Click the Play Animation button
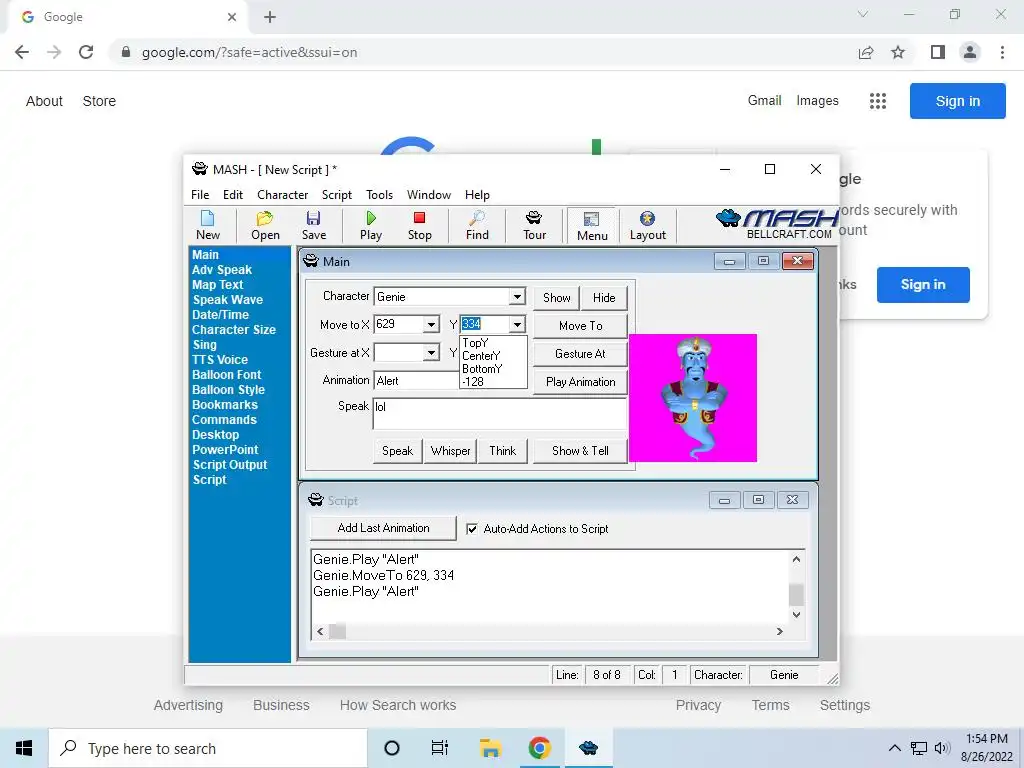 click(x=581, y=382)
